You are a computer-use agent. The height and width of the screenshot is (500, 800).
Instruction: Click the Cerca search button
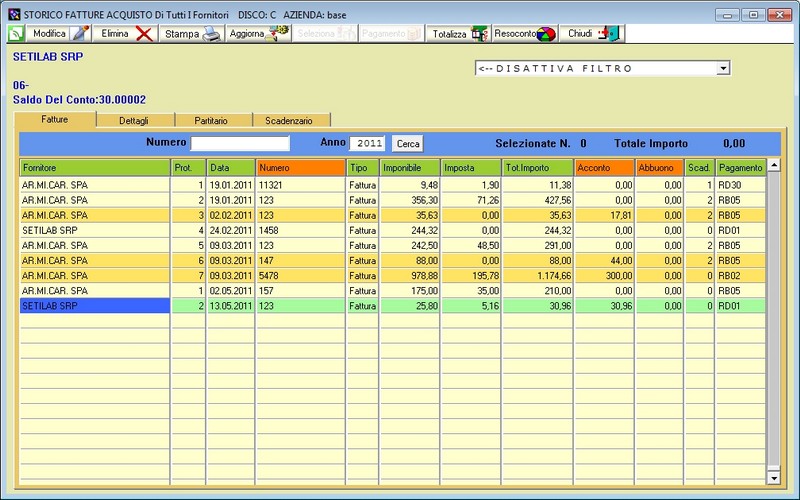click(408, 143)
